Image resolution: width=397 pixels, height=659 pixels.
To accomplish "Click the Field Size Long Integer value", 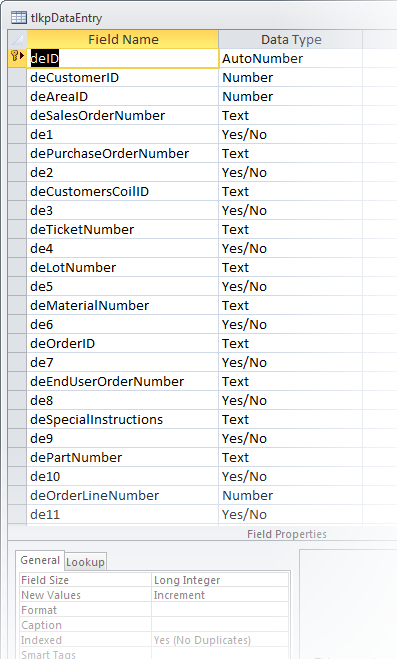I will pos(220,580).
